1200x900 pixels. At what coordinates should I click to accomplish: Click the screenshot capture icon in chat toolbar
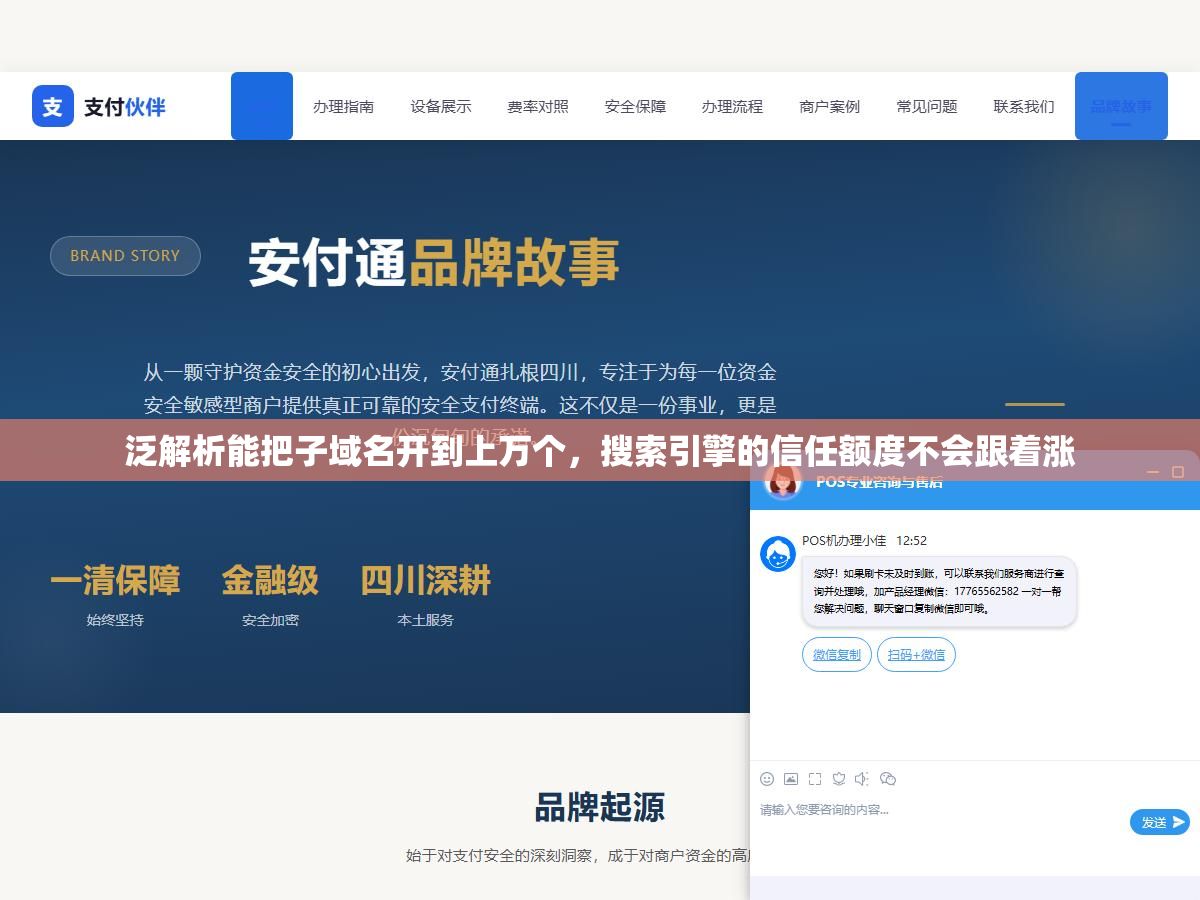[815, 778]
